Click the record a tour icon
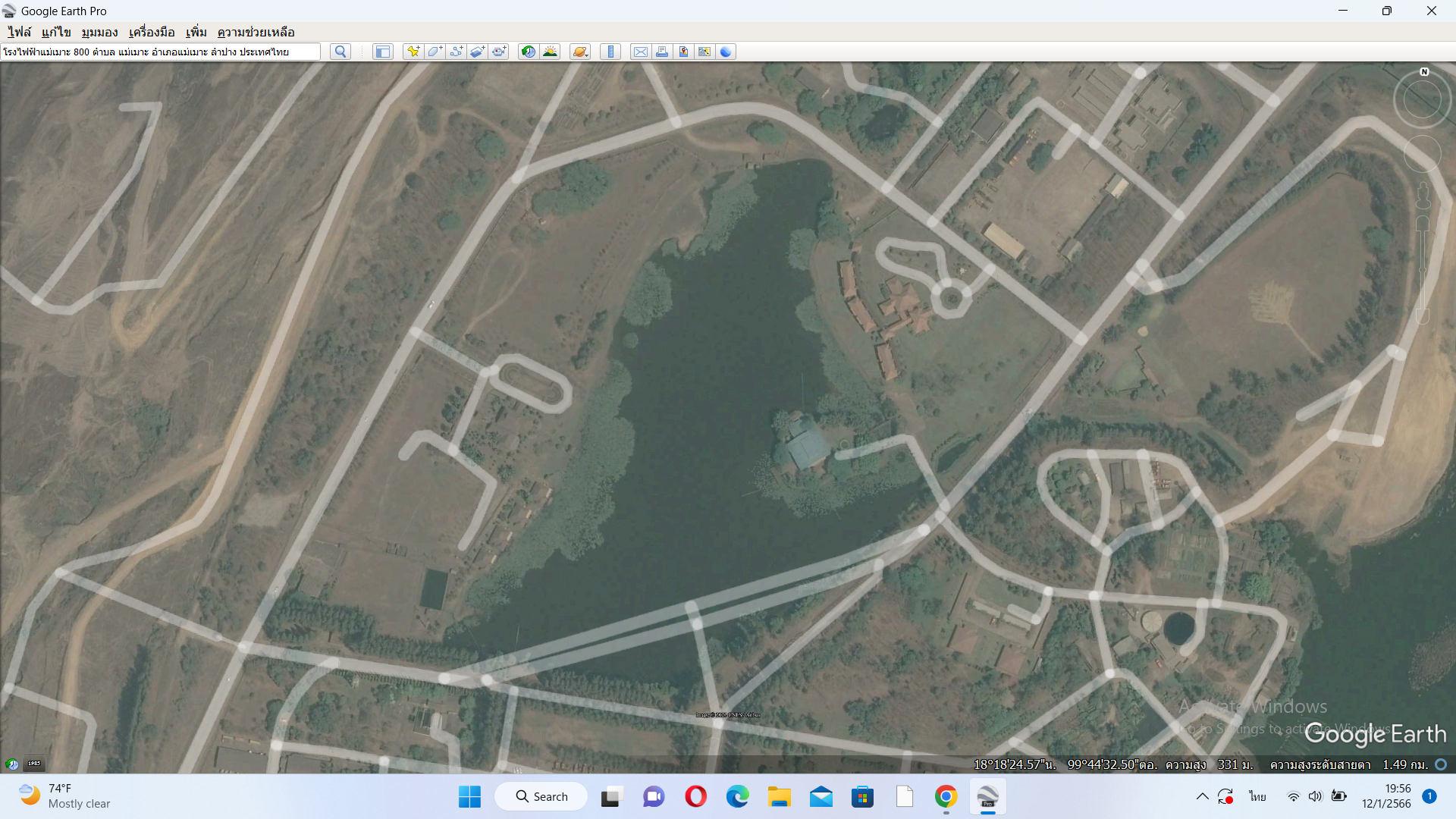1456x819 pixels. coord(499,52)
